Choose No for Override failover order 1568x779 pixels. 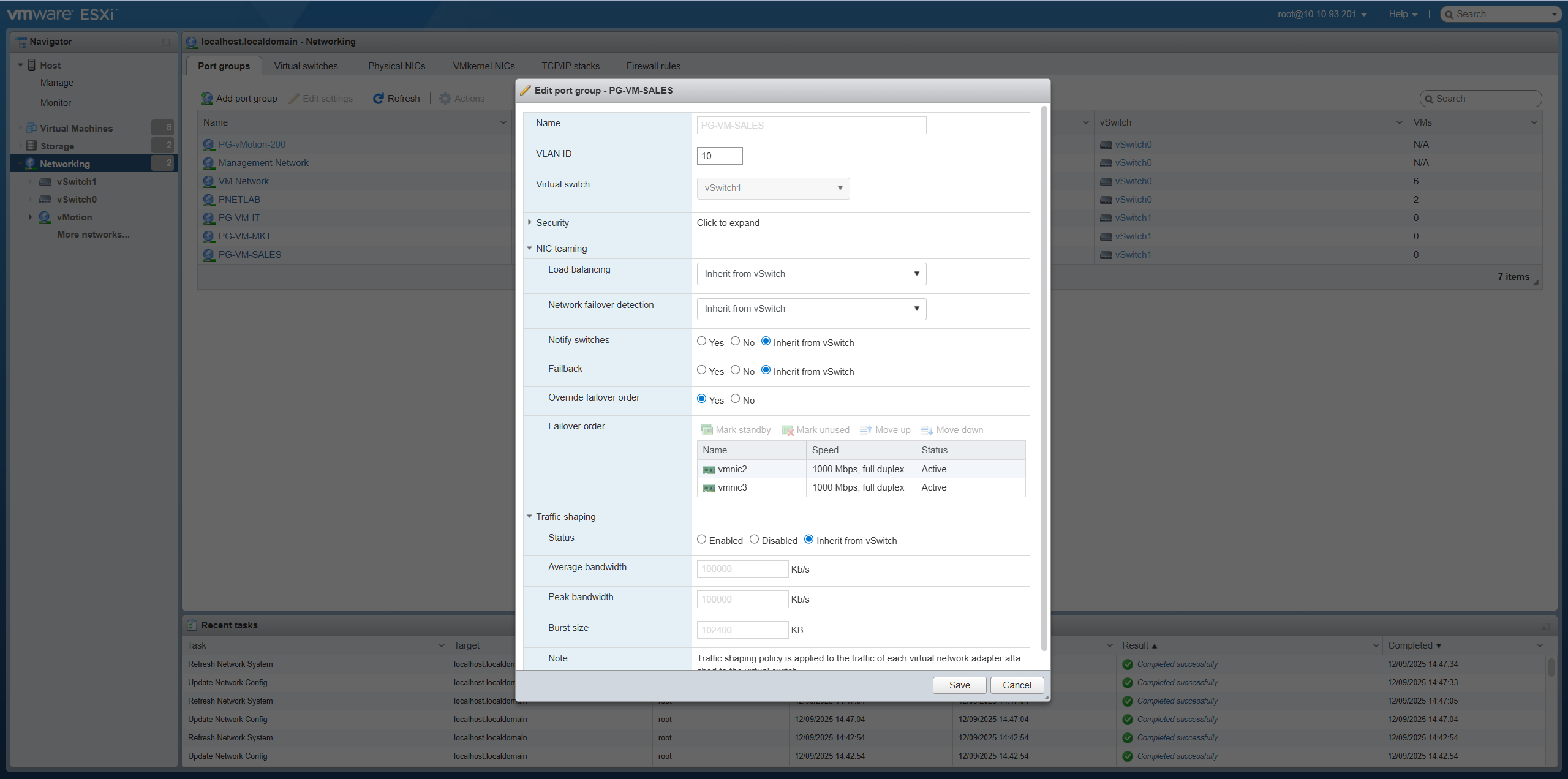point(735,399)
